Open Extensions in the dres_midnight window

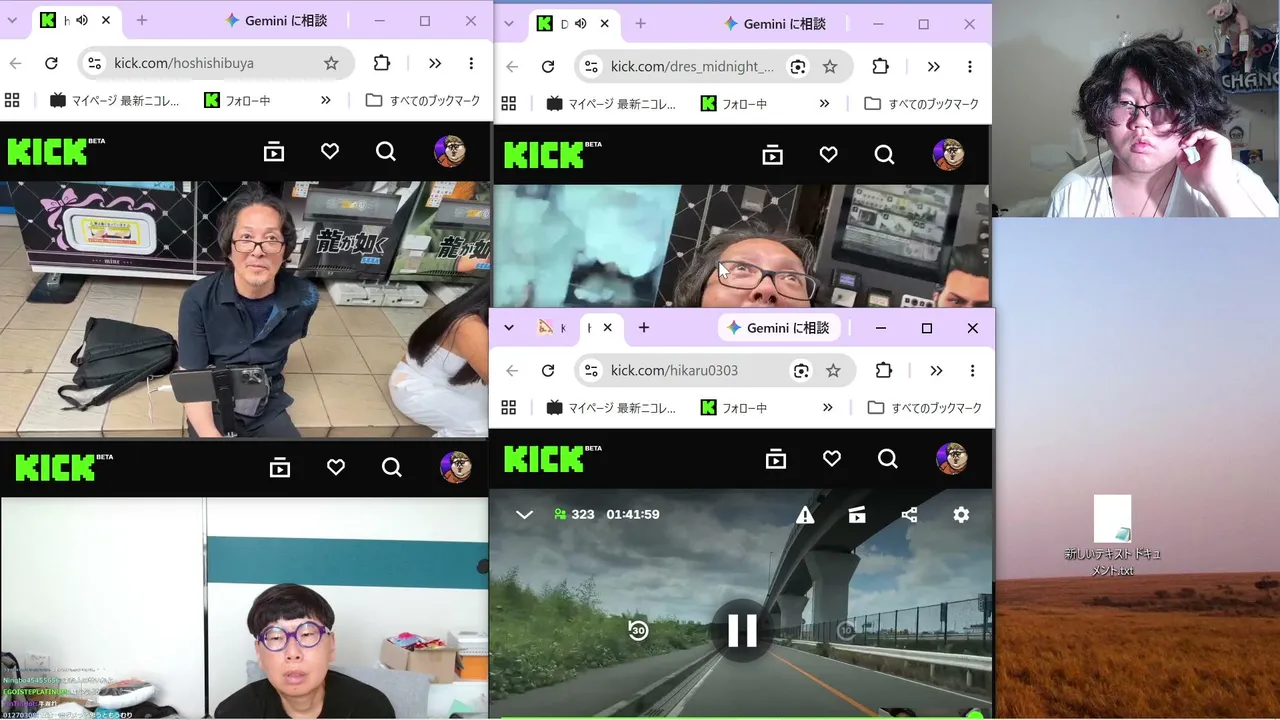[x=880, y=67]
